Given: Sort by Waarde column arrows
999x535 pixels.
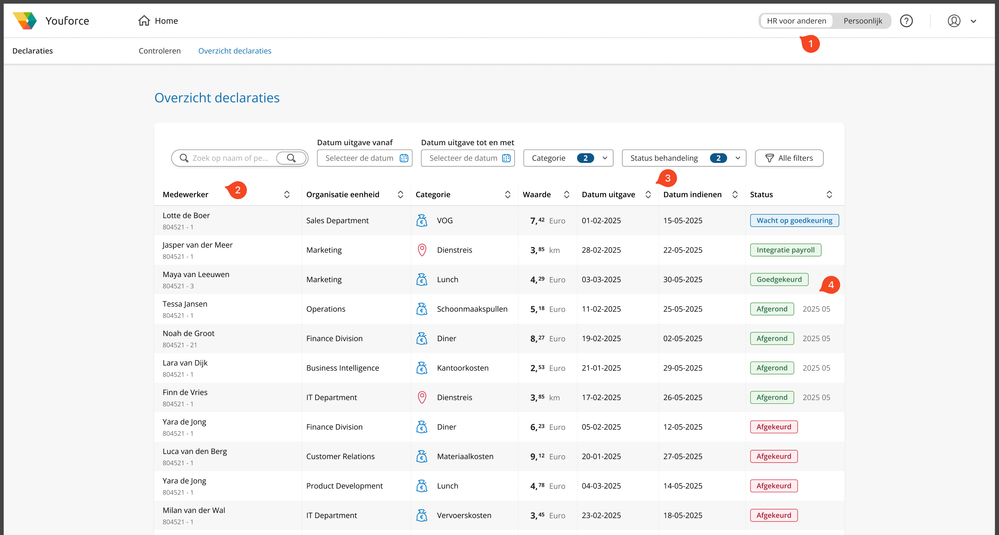Looking at the screenshot, I should click(566, 195).
